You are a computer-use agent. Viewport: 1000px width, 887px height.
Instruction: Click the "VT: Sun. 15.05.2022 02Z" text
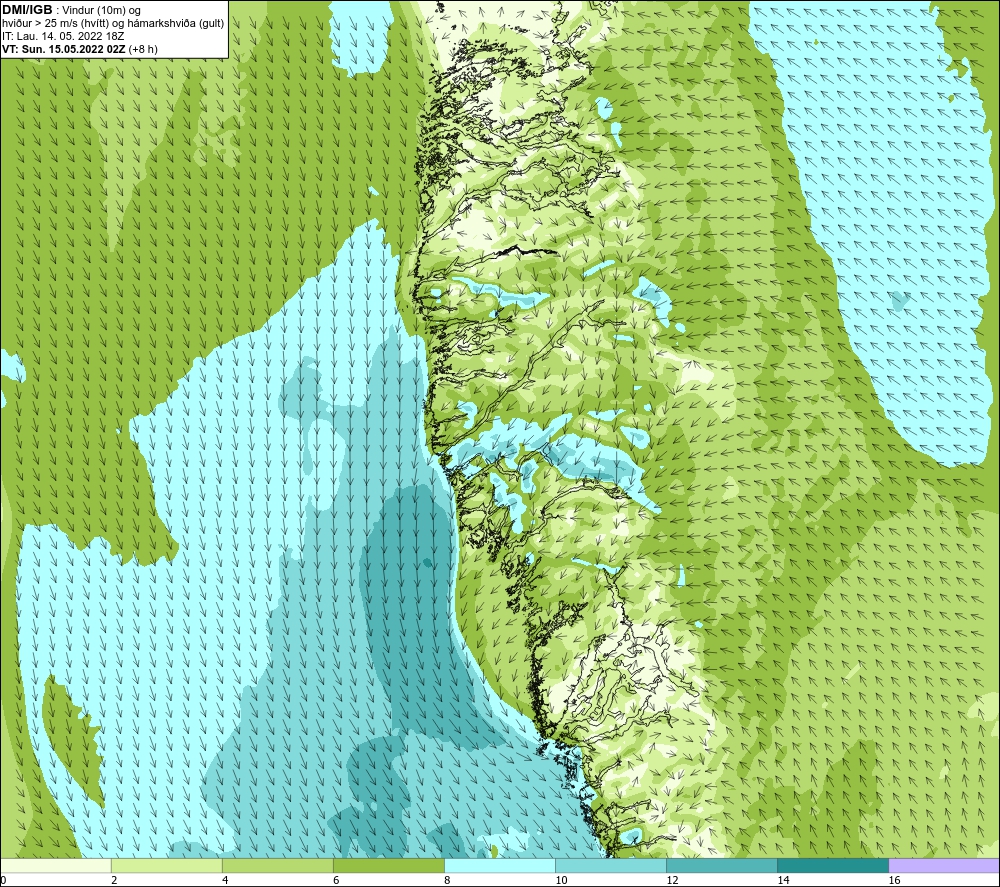[x=64, y=49]
